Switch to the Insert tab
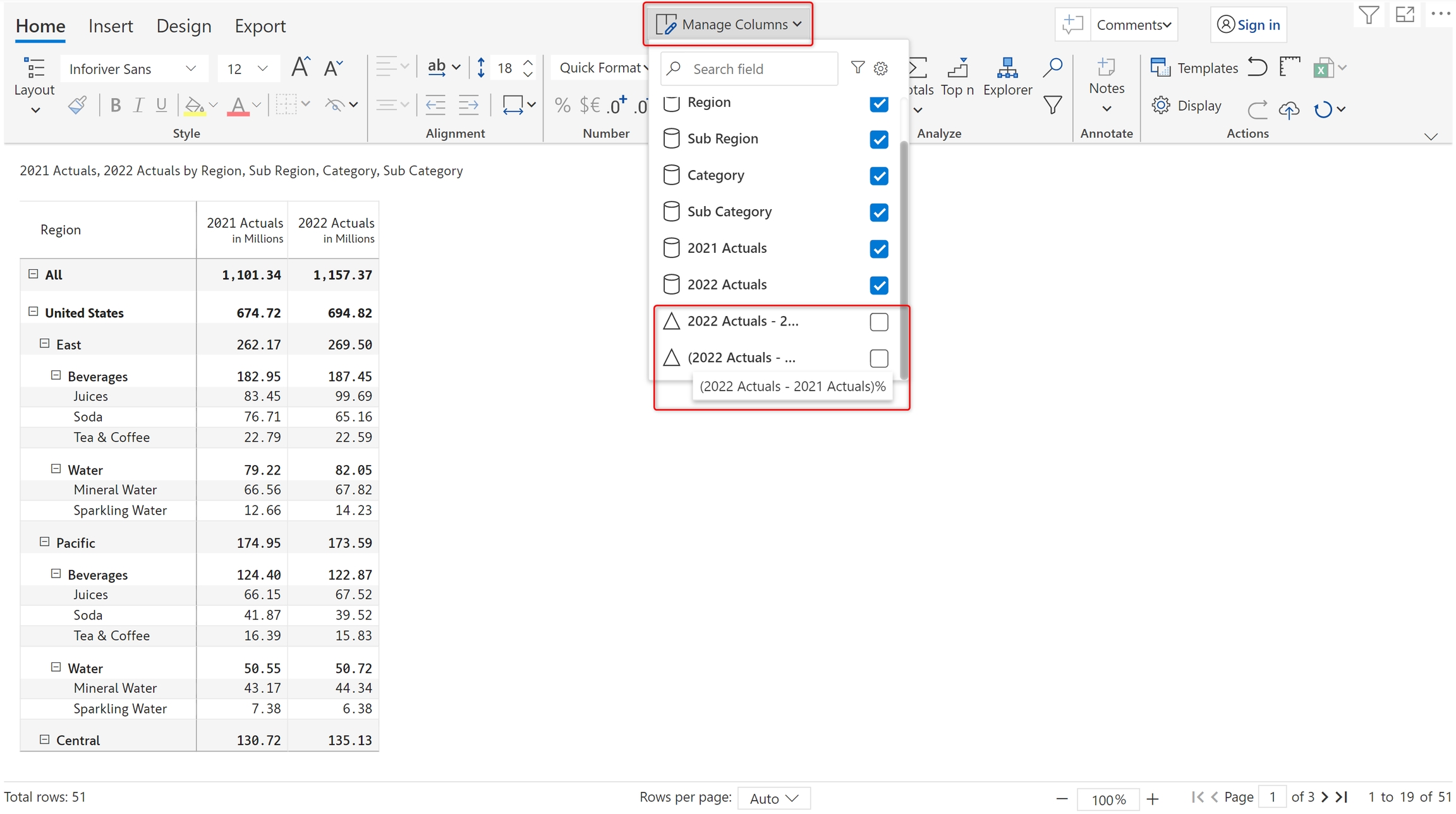Viewport: 1456px width, 814px height. pyautogui.click(x=111, y=26)
